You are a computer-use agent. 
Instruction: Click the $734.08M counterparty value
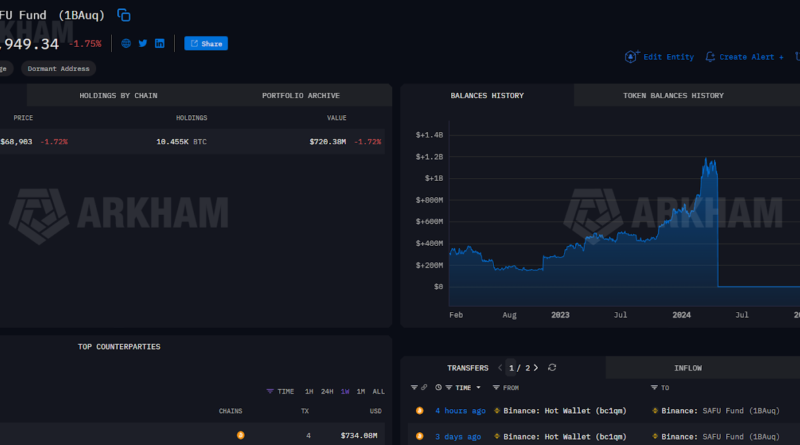tap(359, 435)
